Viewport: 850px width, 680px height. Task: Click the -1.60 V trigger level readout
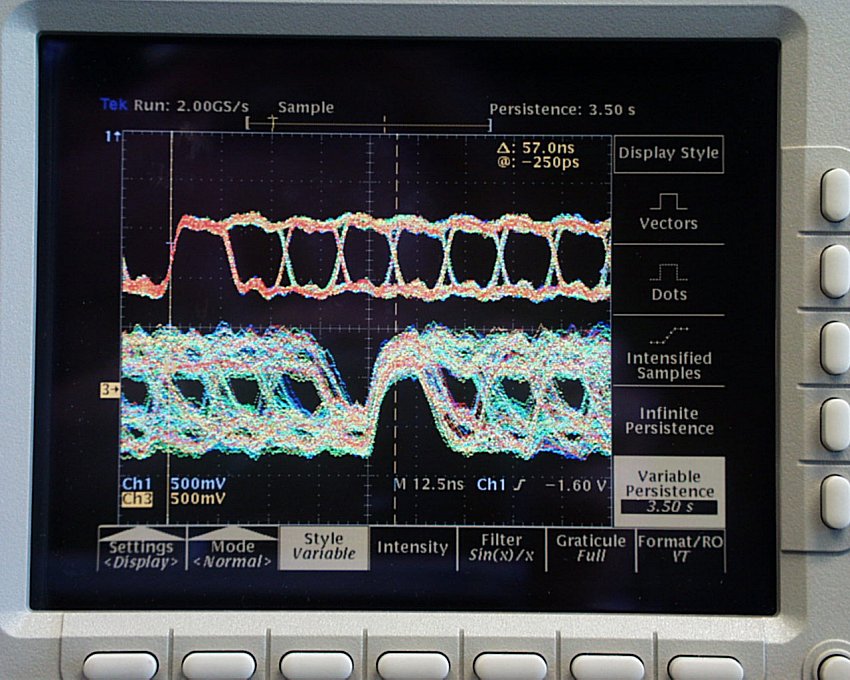(576, 485)
